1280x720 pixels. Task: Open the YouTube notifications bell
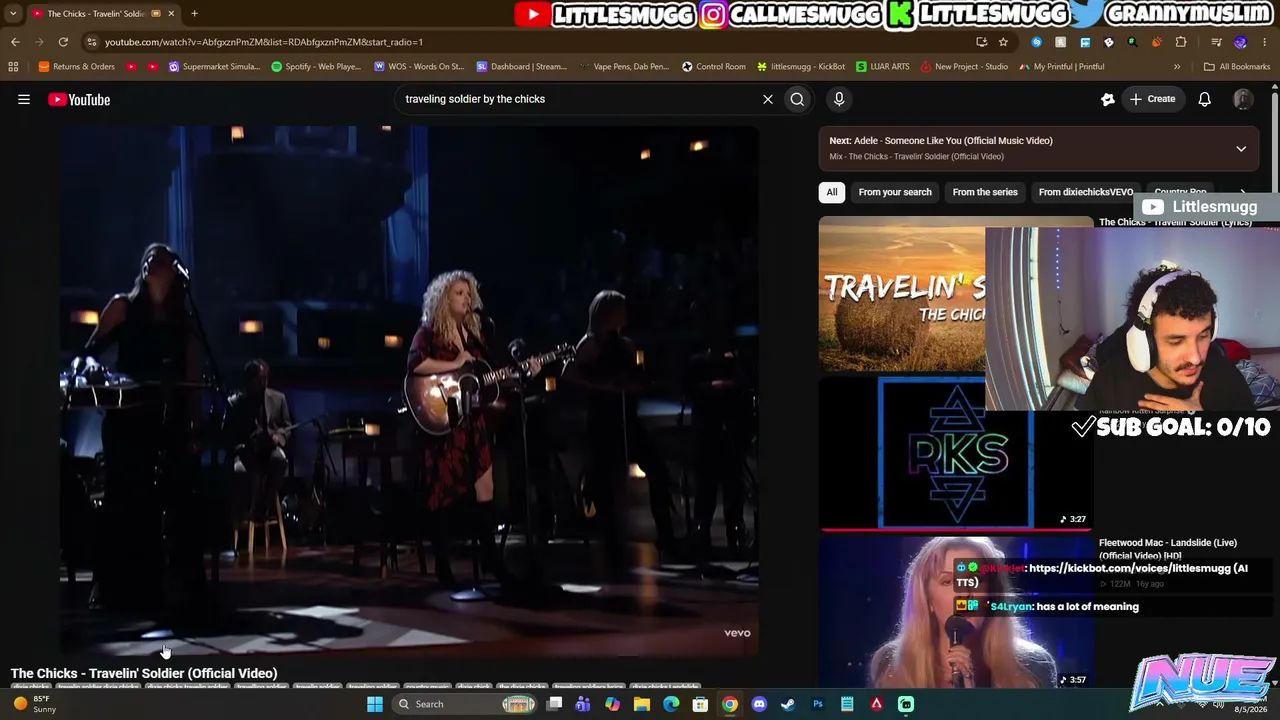pos(1205,99)
